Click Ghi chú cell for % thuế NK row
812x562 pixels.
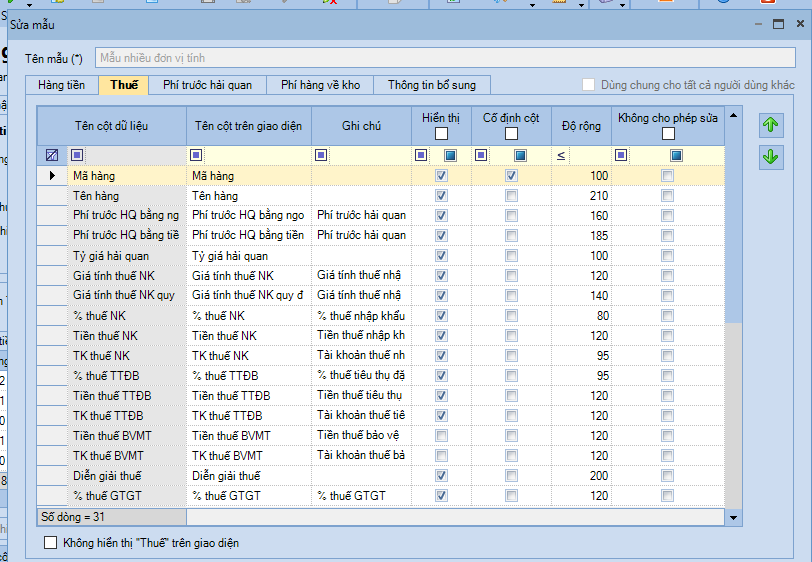pos(361,315)
